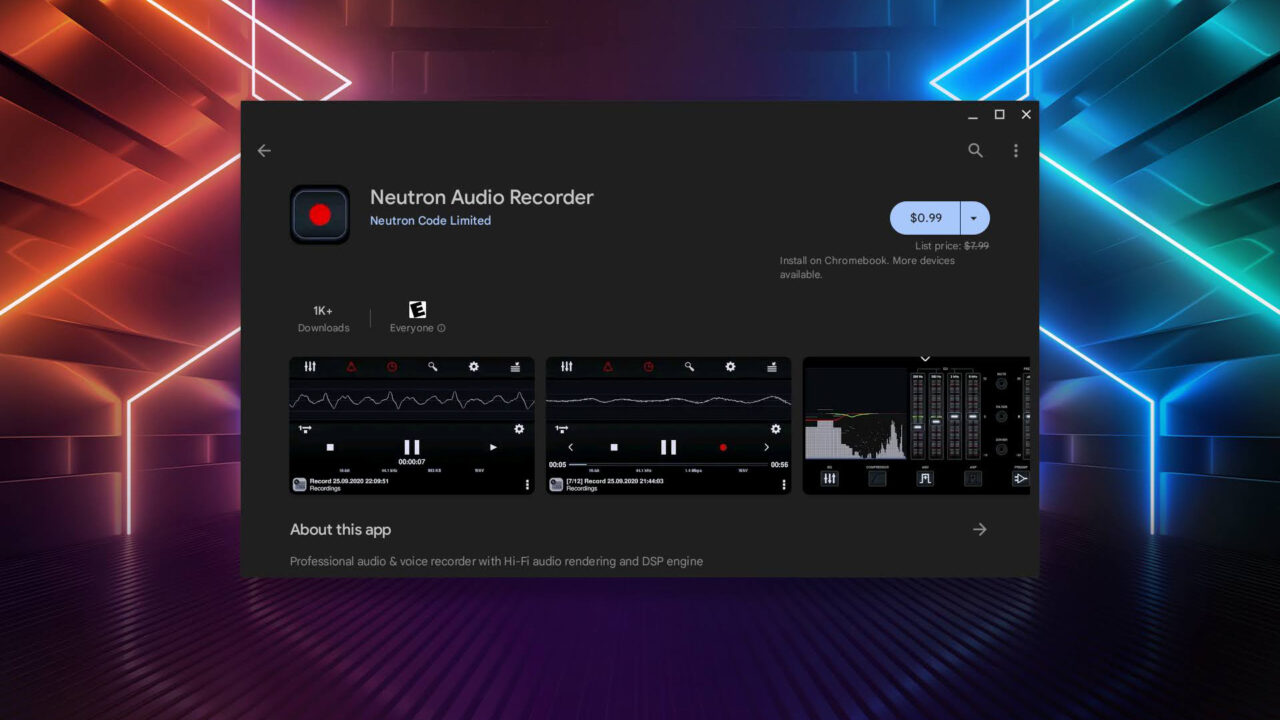Click the Everyone content rating E icon
This screenshot has width=1280, height=720.
[416, 308]
